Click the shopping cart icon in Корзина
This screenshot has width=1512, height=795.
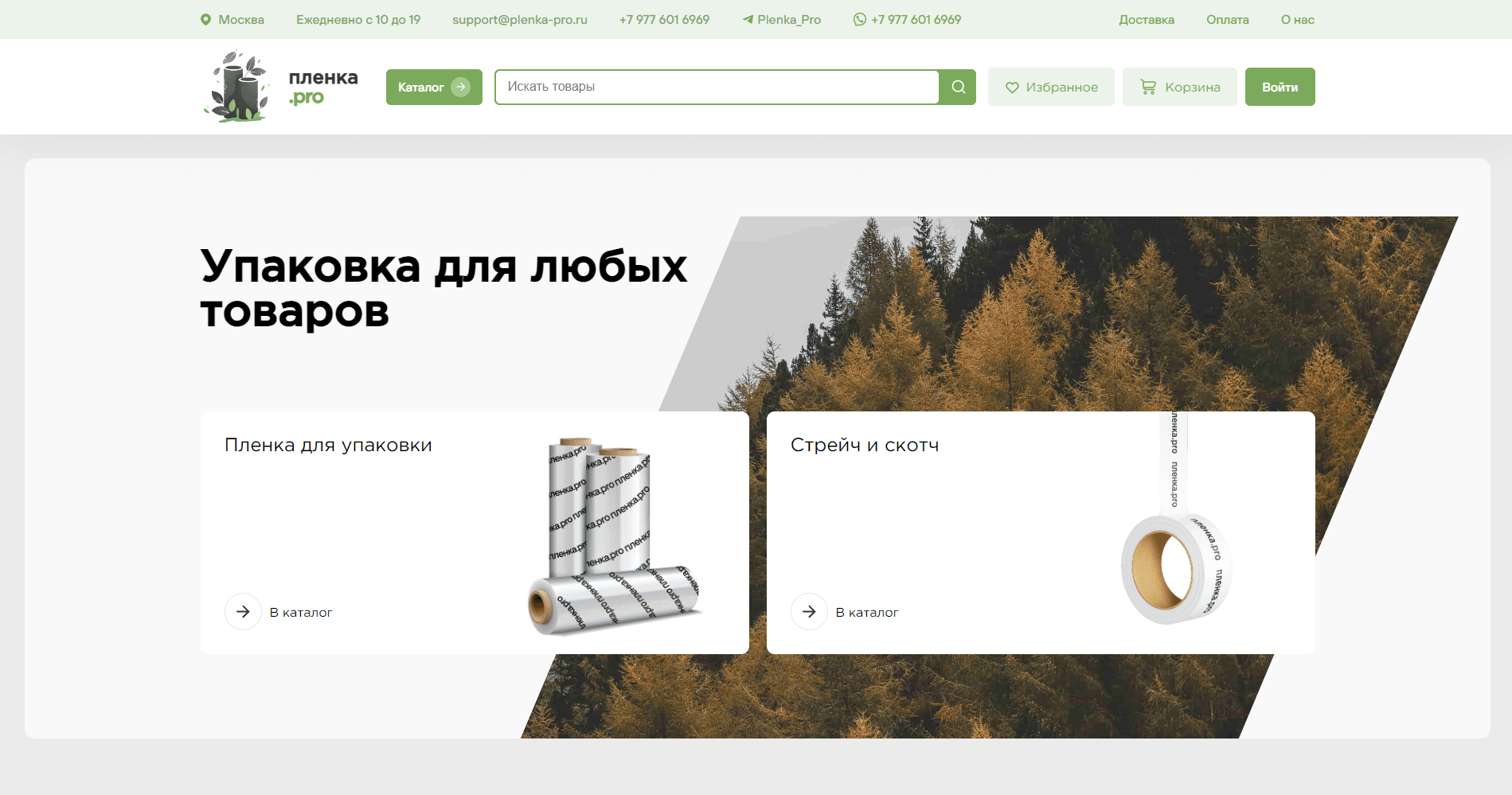[1148, 87]
